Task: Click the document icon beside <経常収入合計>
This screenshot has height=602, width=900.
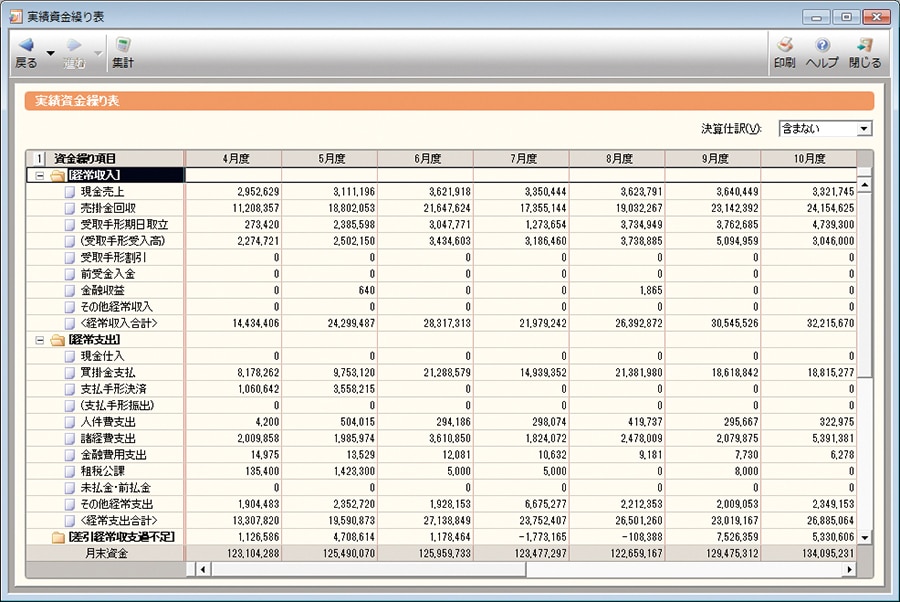Action: 70,323
